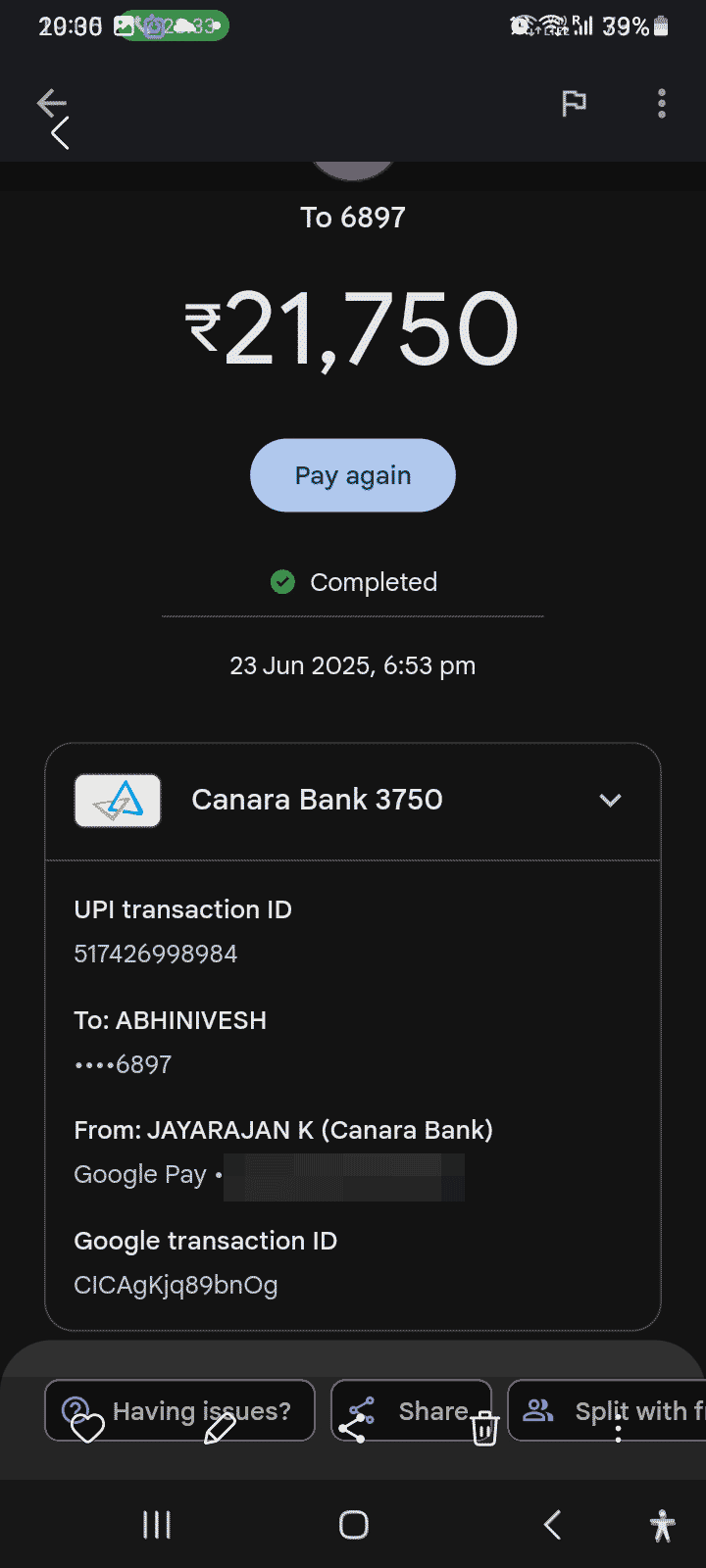706x1568 pixels.
Task: Tap the green status bar pill
Action: coord(172,26)
